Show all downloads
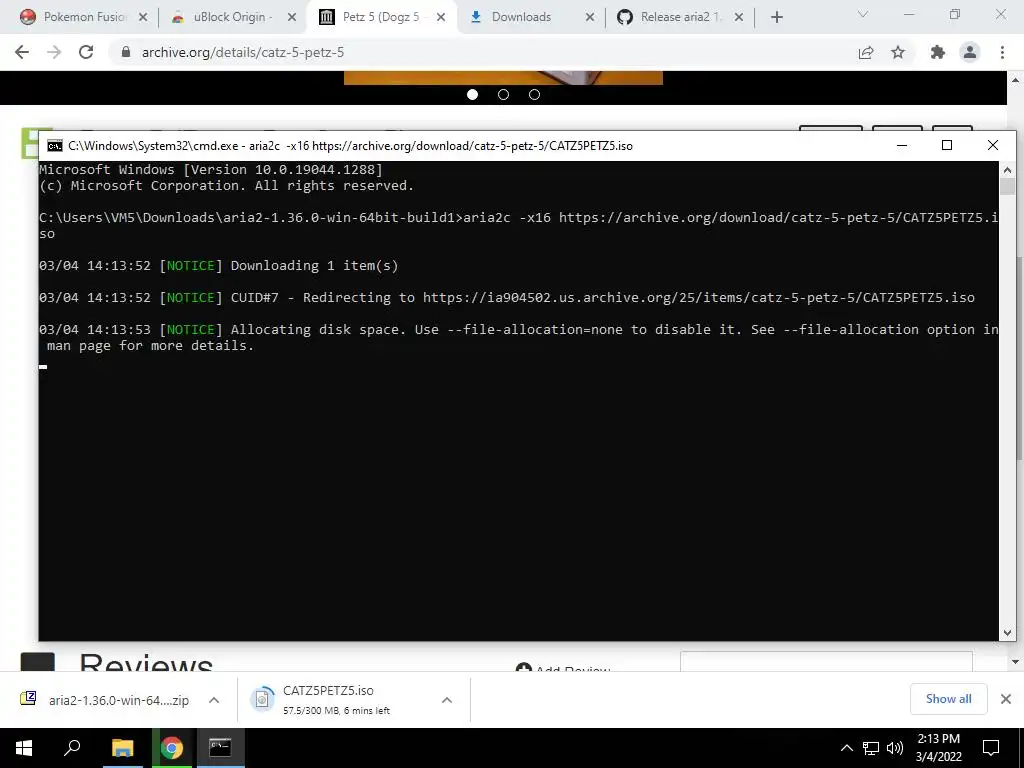 point(948,699)
